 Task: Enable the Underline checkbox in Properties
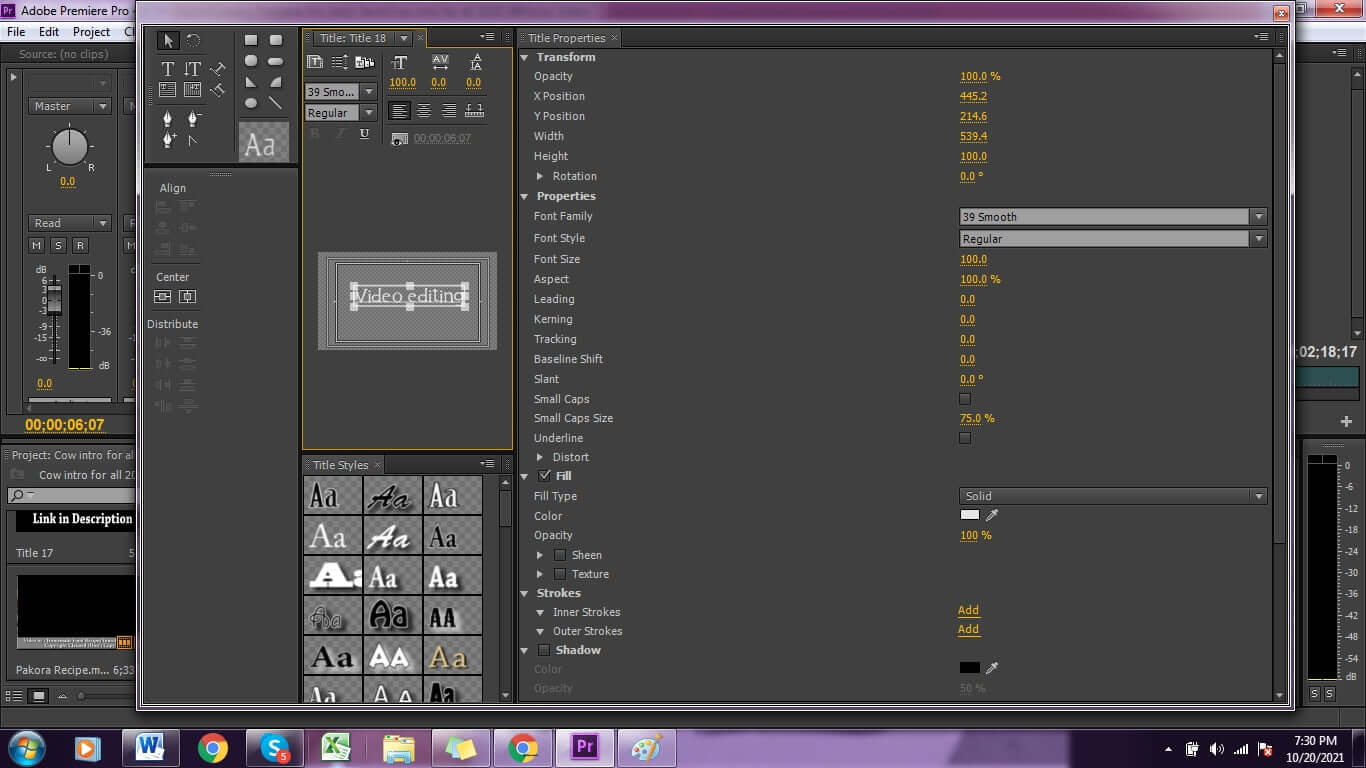(x=965, y=438)
